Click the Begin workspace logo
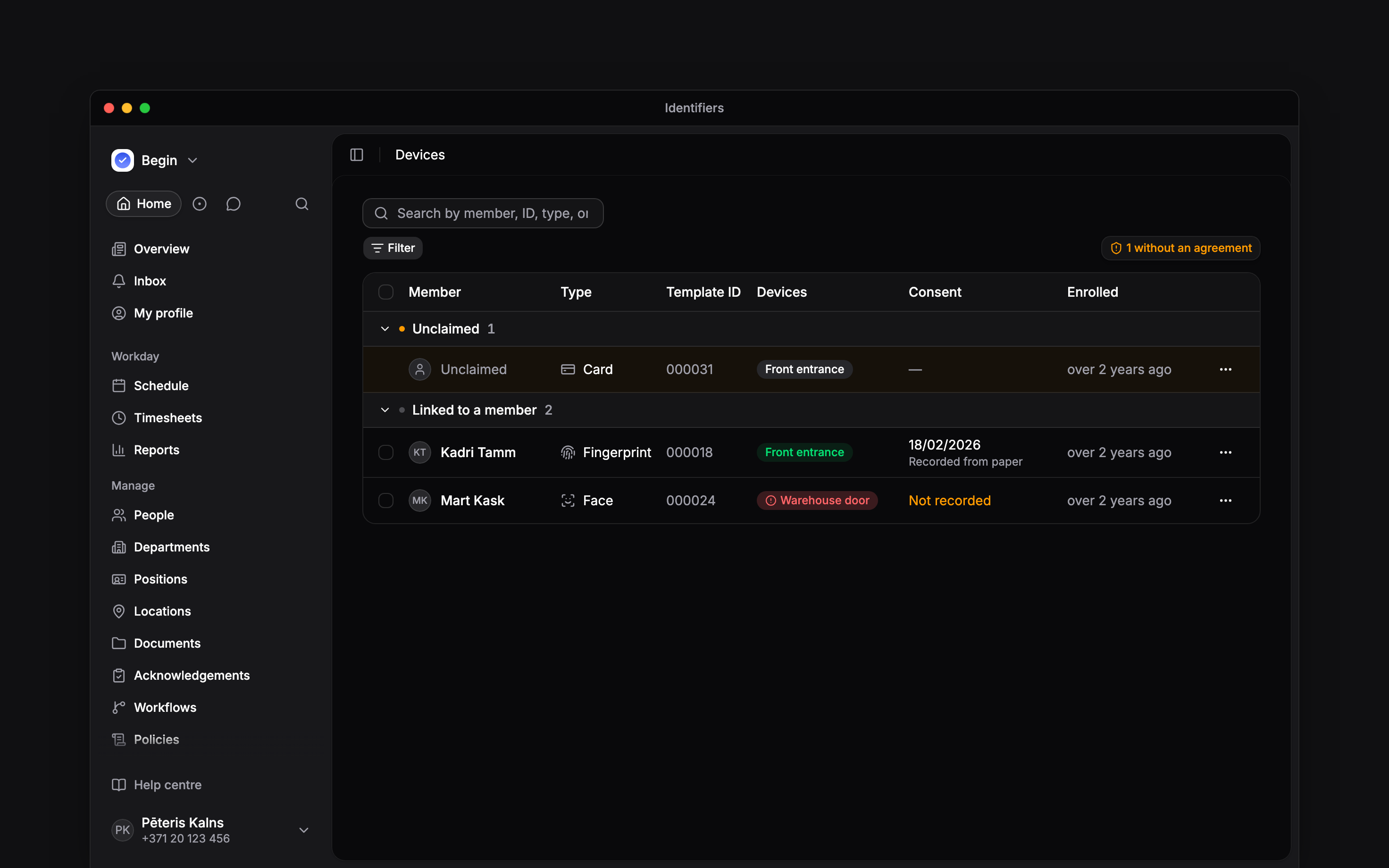 click(122, 161)
